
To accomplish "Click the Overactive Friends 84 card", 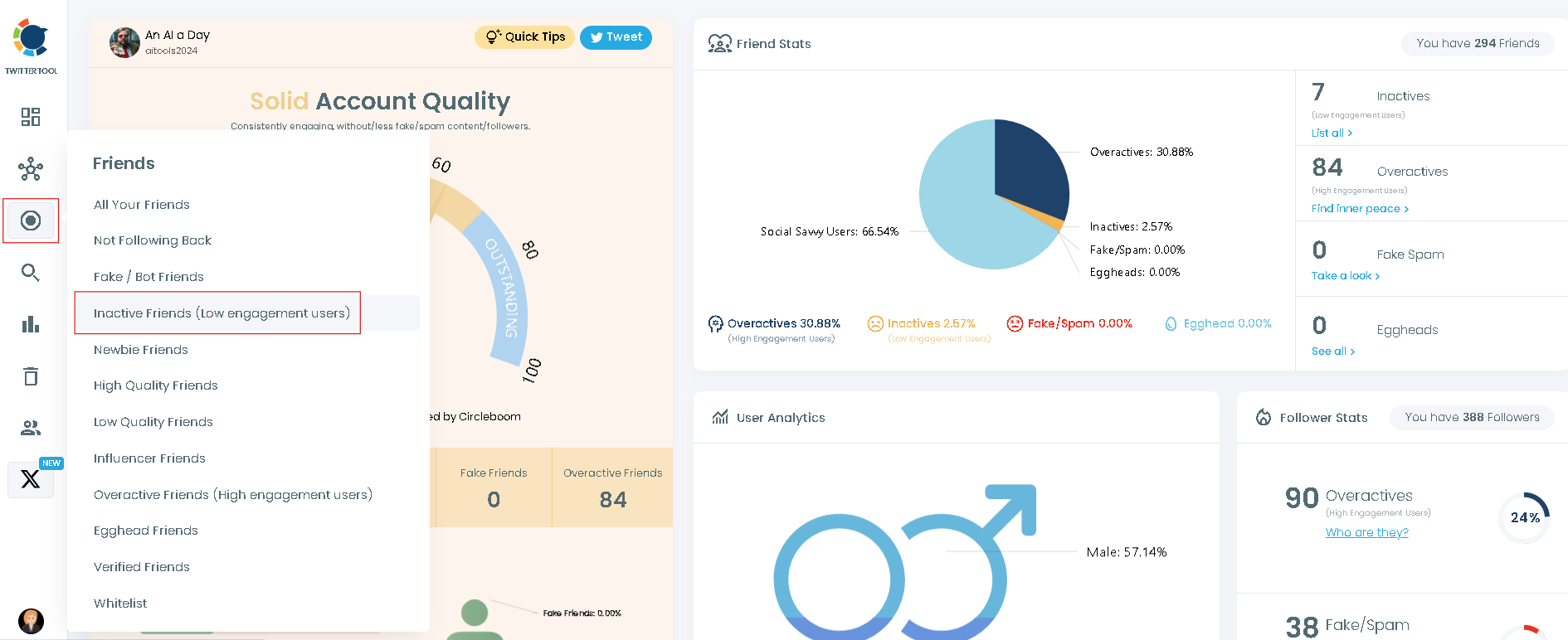I will point(612,487).
